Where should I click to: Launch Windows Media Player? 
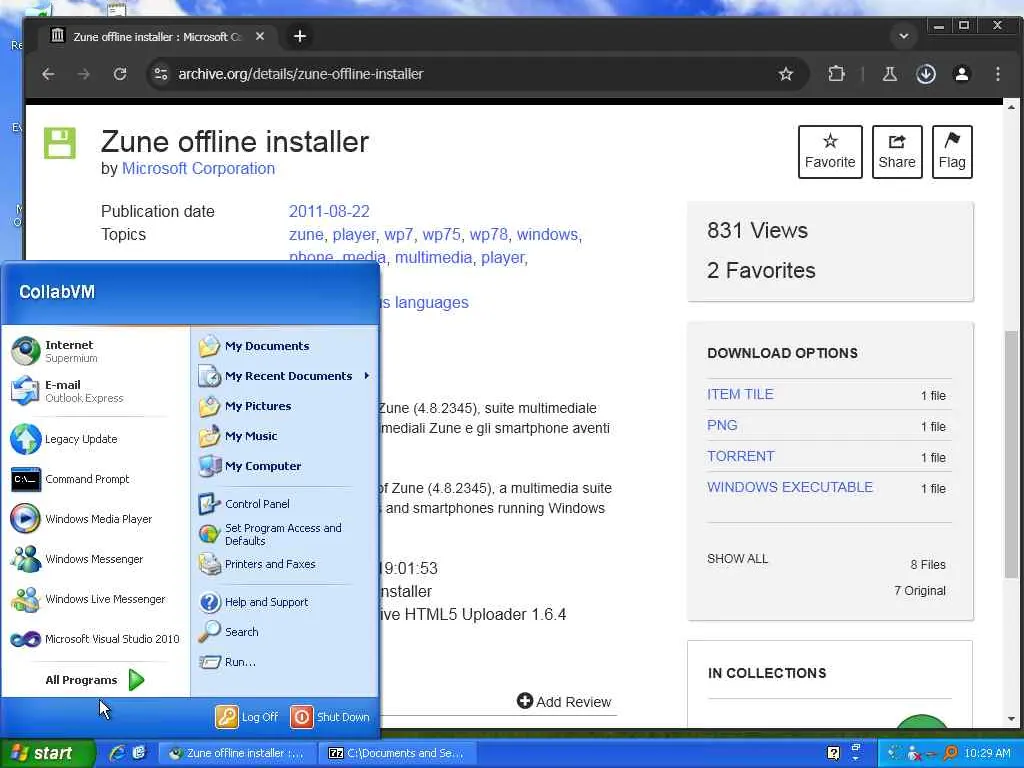(x=95, y=519)
